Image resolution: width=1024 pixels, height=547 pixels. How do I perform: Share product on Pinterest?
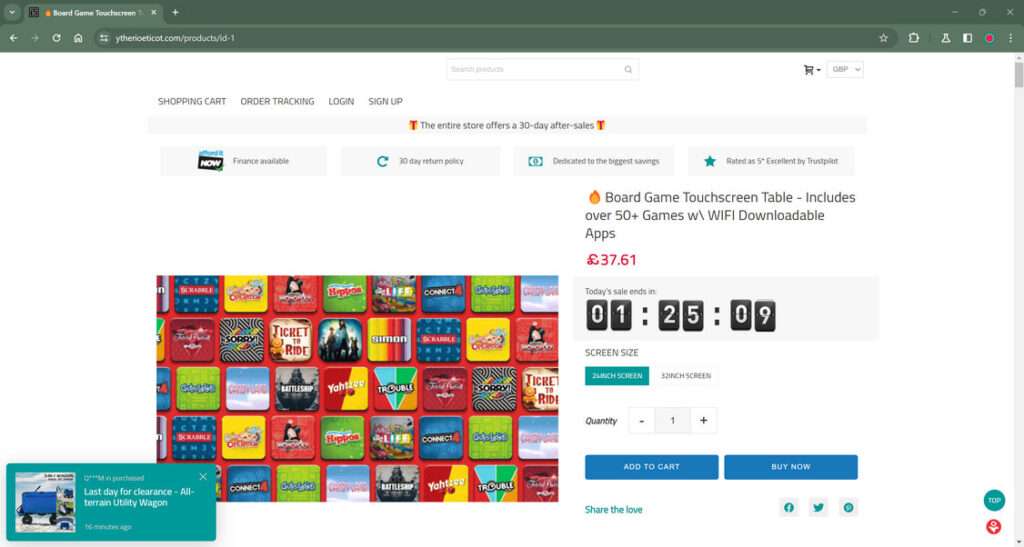click(x=848, y=508)
